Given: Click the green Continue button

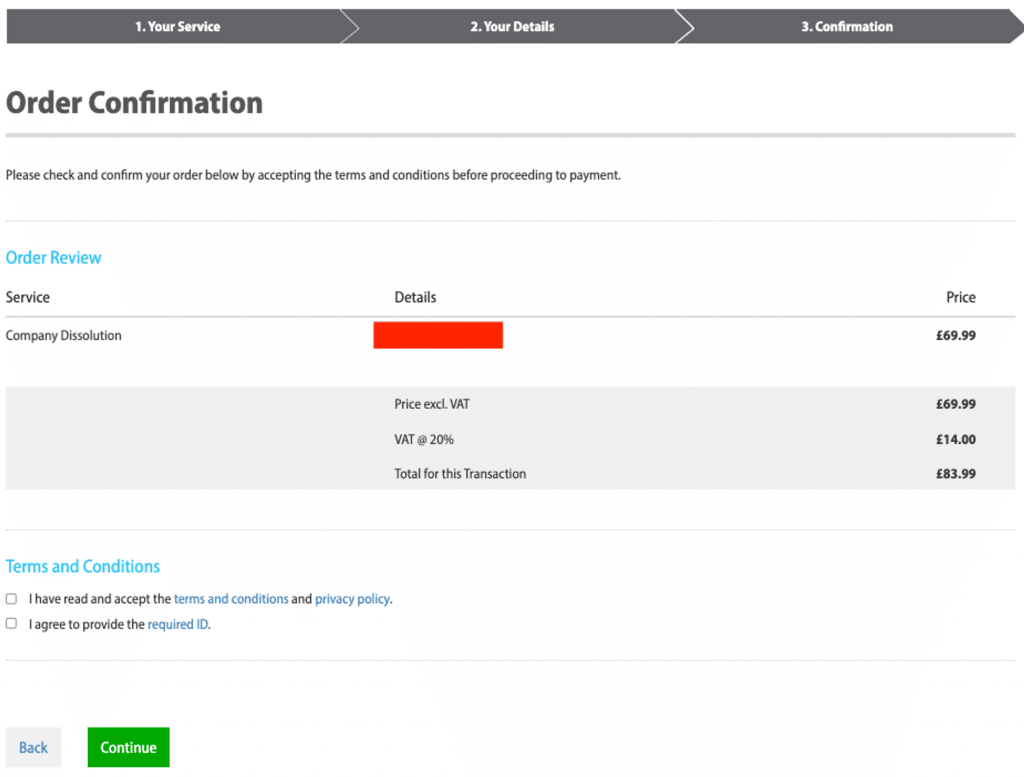Looking at the screenshot, I should [x=129, y=747].
